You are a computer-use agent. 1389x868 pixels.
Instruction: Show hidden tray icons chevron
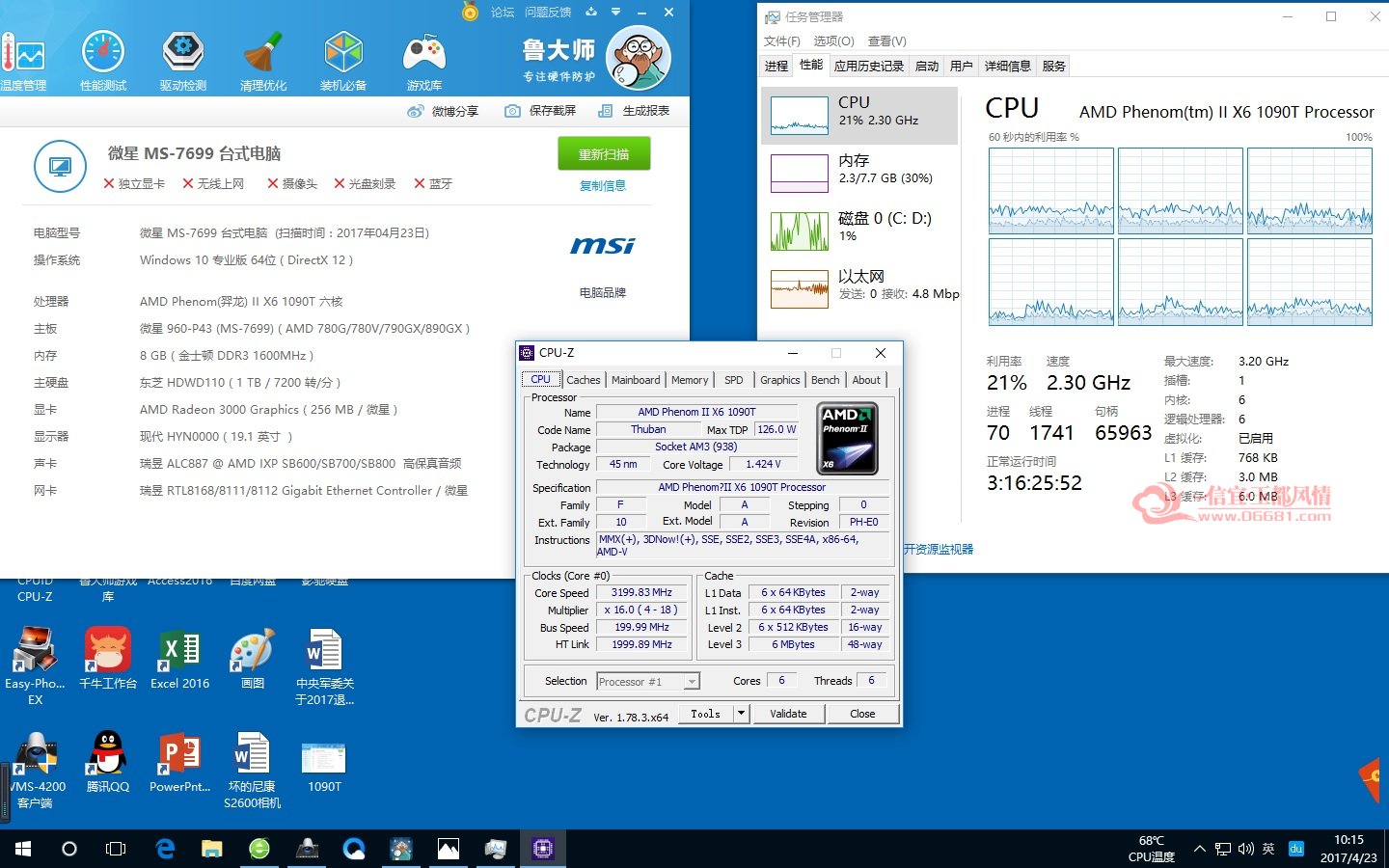coord(1199,849)
